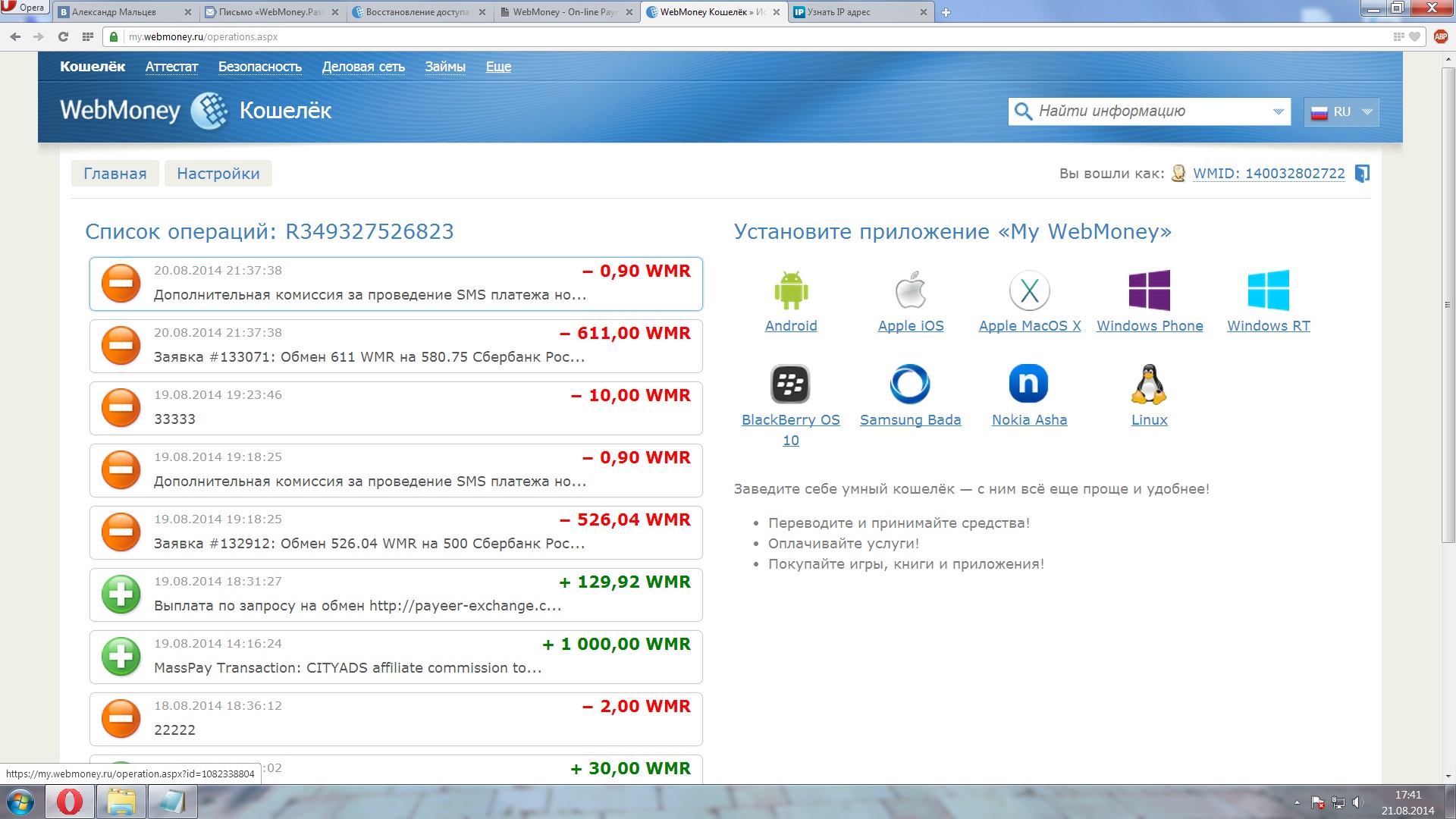Image resolution: width=1456 pixels, height=819 pixels.
Task: Expand the search field dropdown arrow
Action: click(1278, 111)
